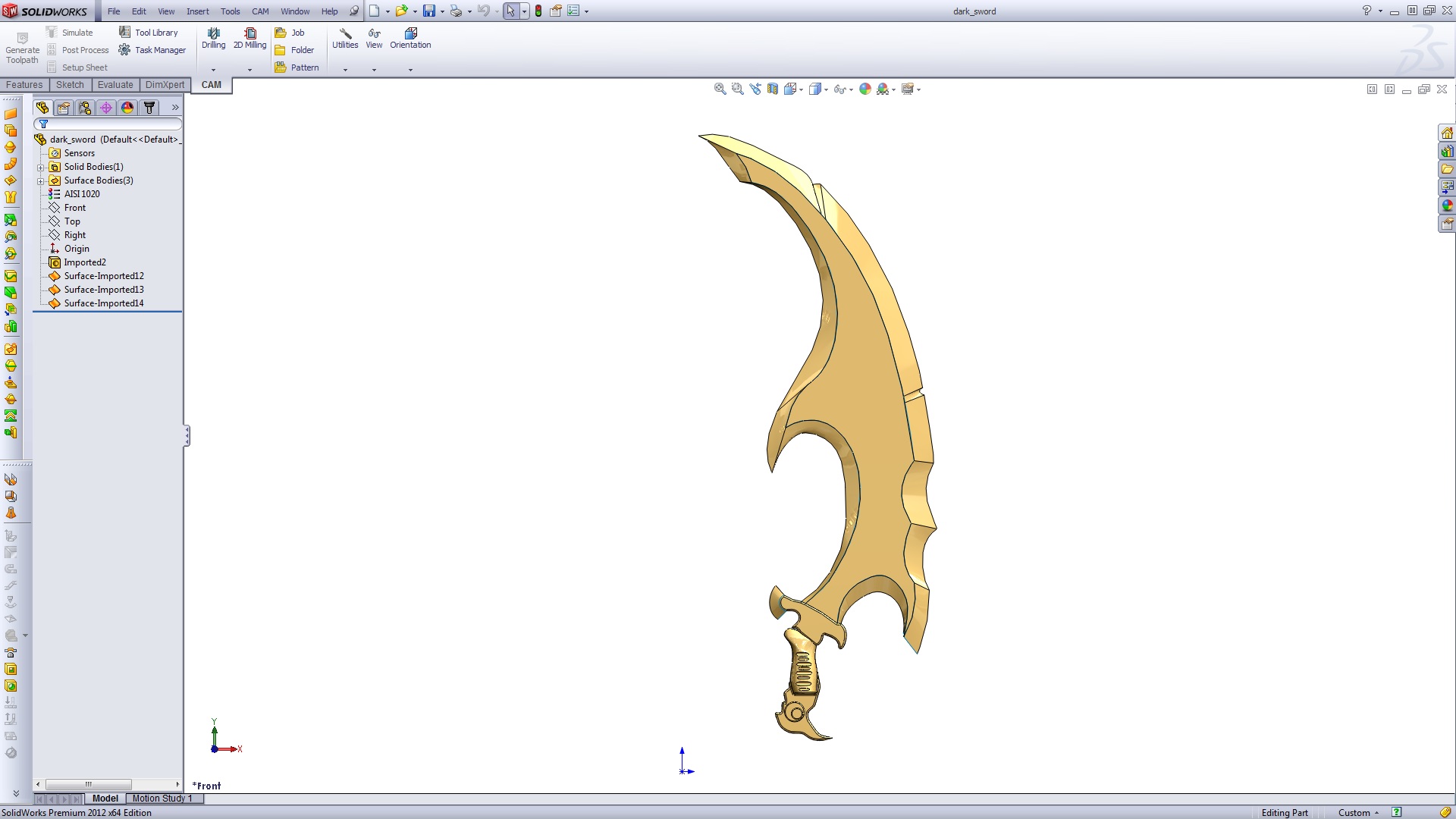Launch the Task Manager
The height and width of the screenshot is (819, 1456).
coord(152,50)
